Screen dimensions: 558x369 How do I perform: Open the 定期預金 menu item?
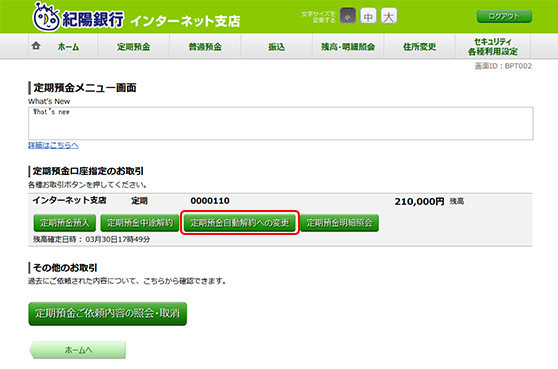click(x=133, y=47)
